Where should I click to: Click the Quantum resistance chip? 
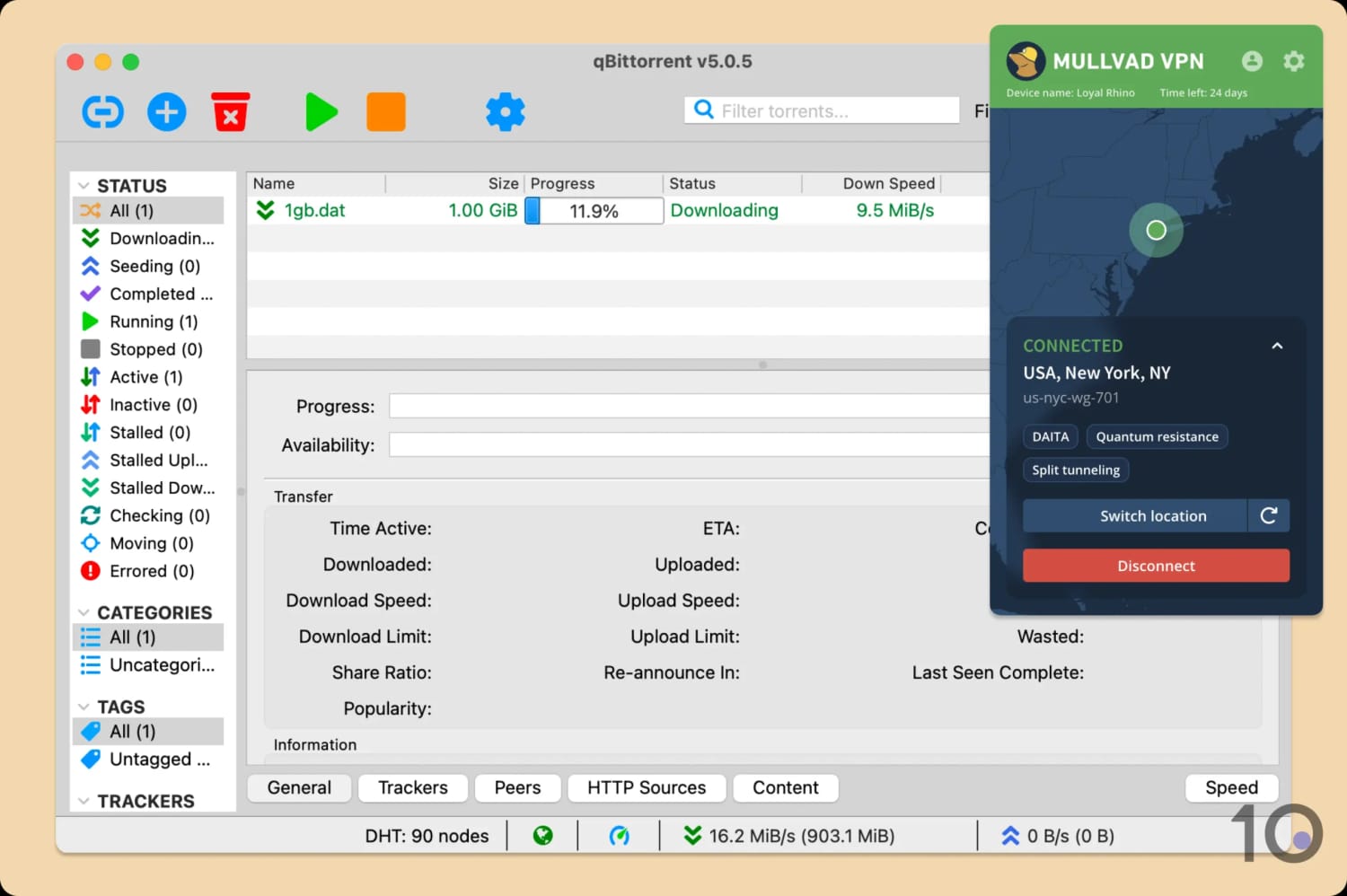tap(1158, 436)
